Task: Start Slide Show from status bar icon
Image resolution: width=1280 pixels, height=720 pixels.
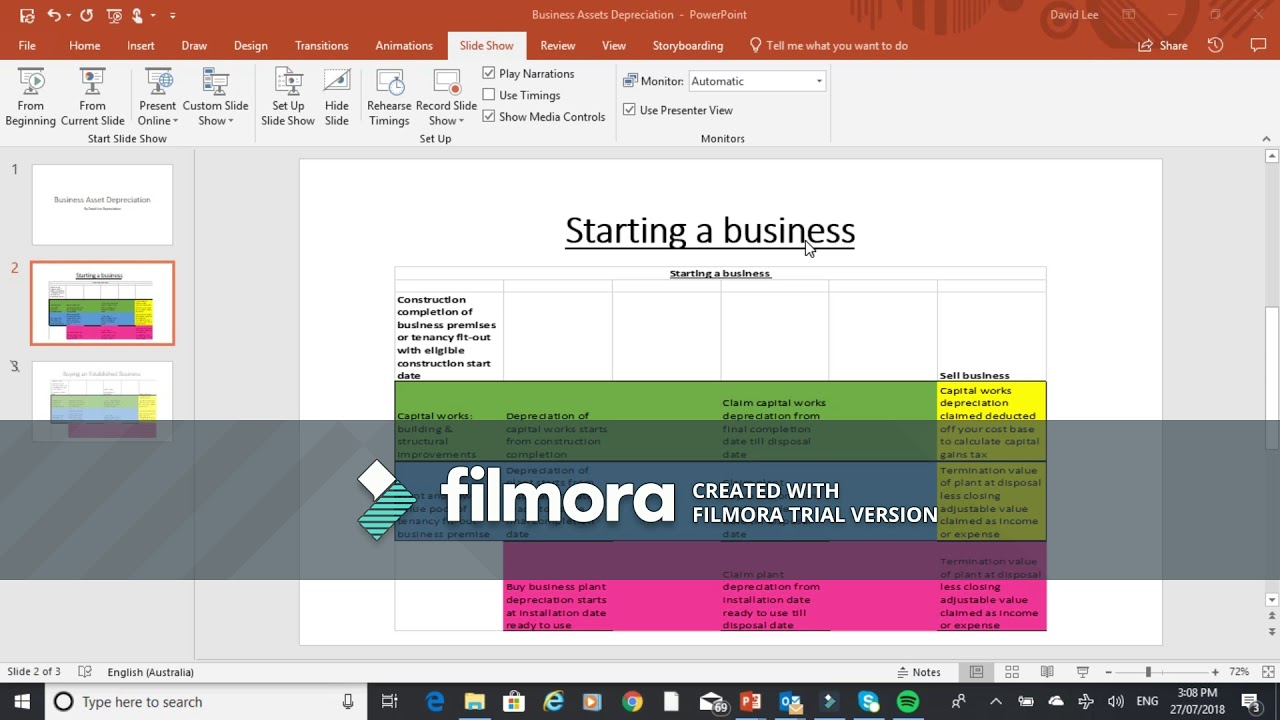Action: coord(1082,672)
